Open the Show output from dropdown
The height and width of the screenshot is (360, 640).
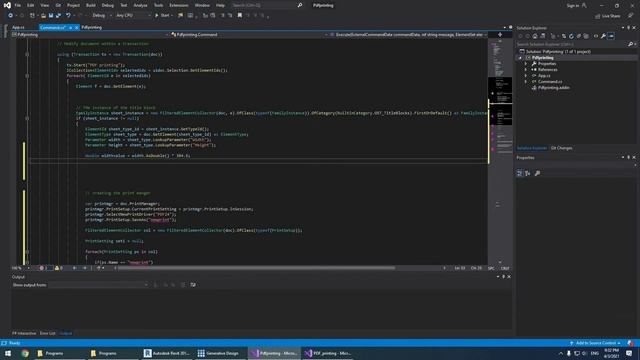click(98, 285)
